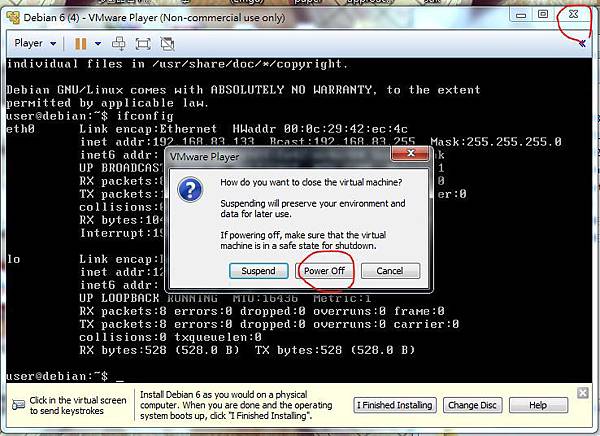
Task: Click the 'lo' interface name in terminal
Action: (13, 259)
